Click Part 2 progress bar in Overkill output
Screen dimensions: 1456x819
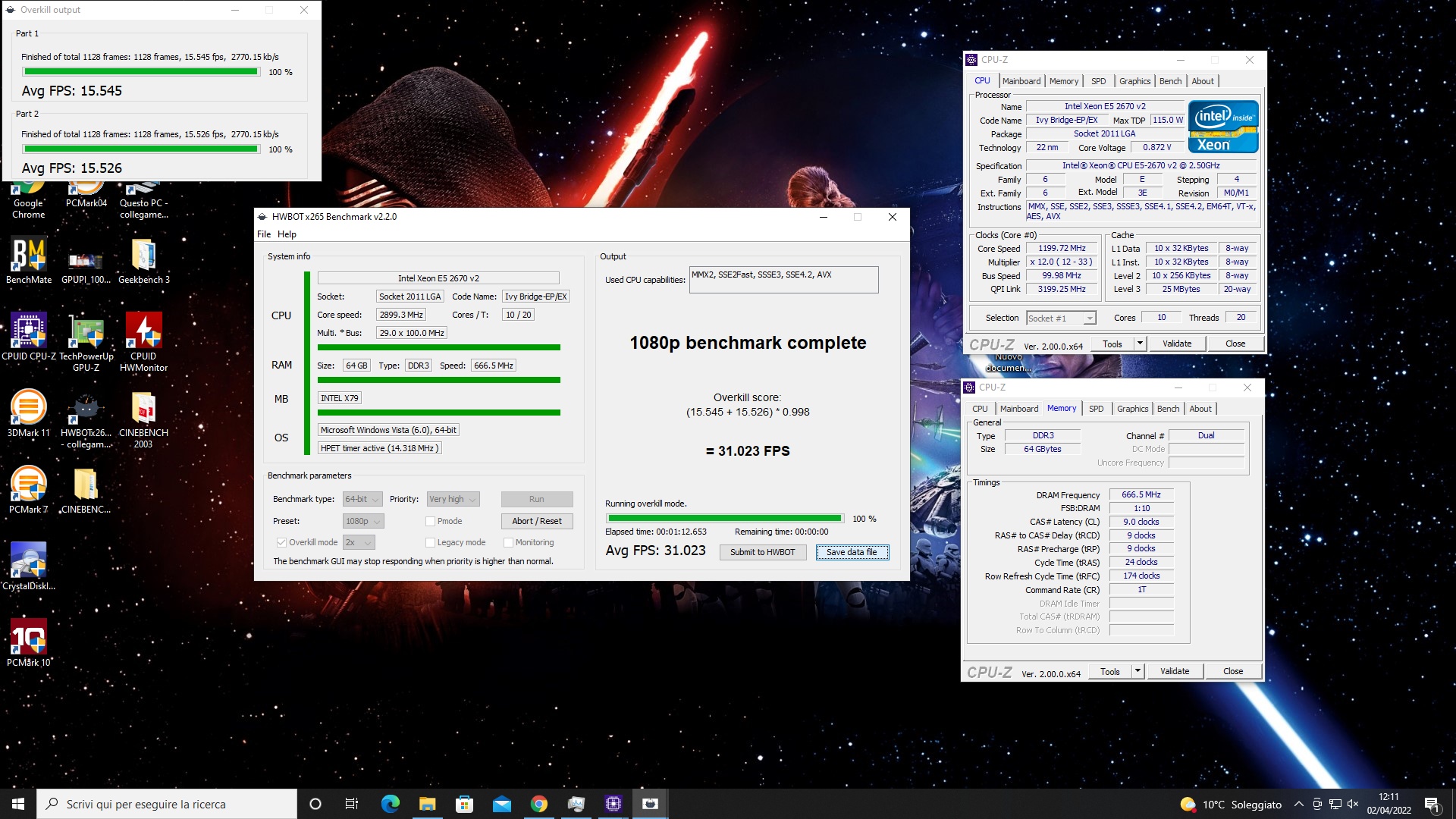coord(141,149)
